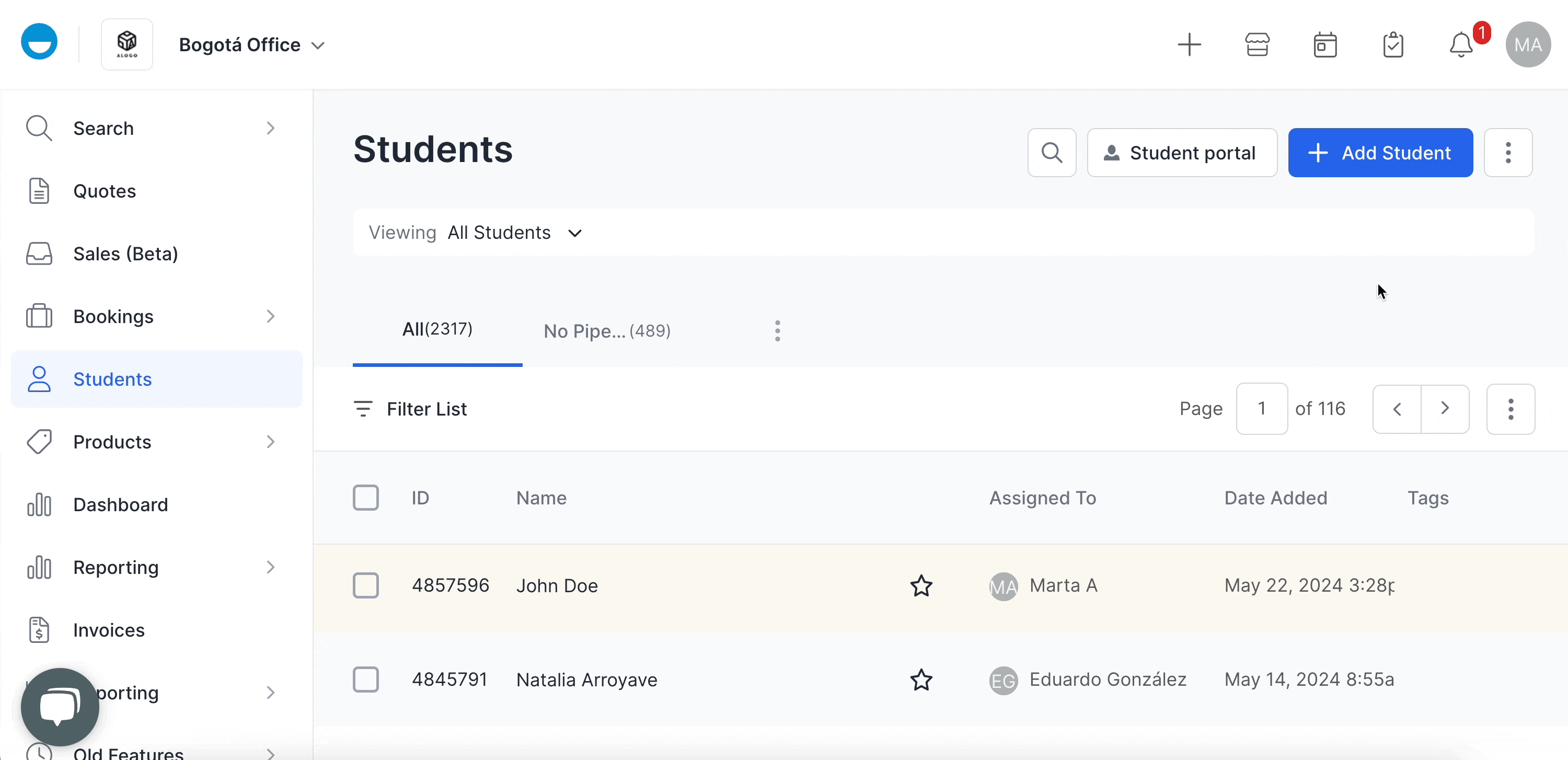
Task: Open the notifications bell
Action: point(1461,44)
